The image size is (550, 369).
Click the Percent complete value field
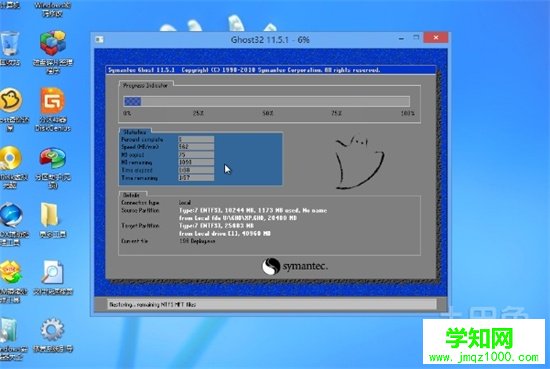click(x=196, y=139)
